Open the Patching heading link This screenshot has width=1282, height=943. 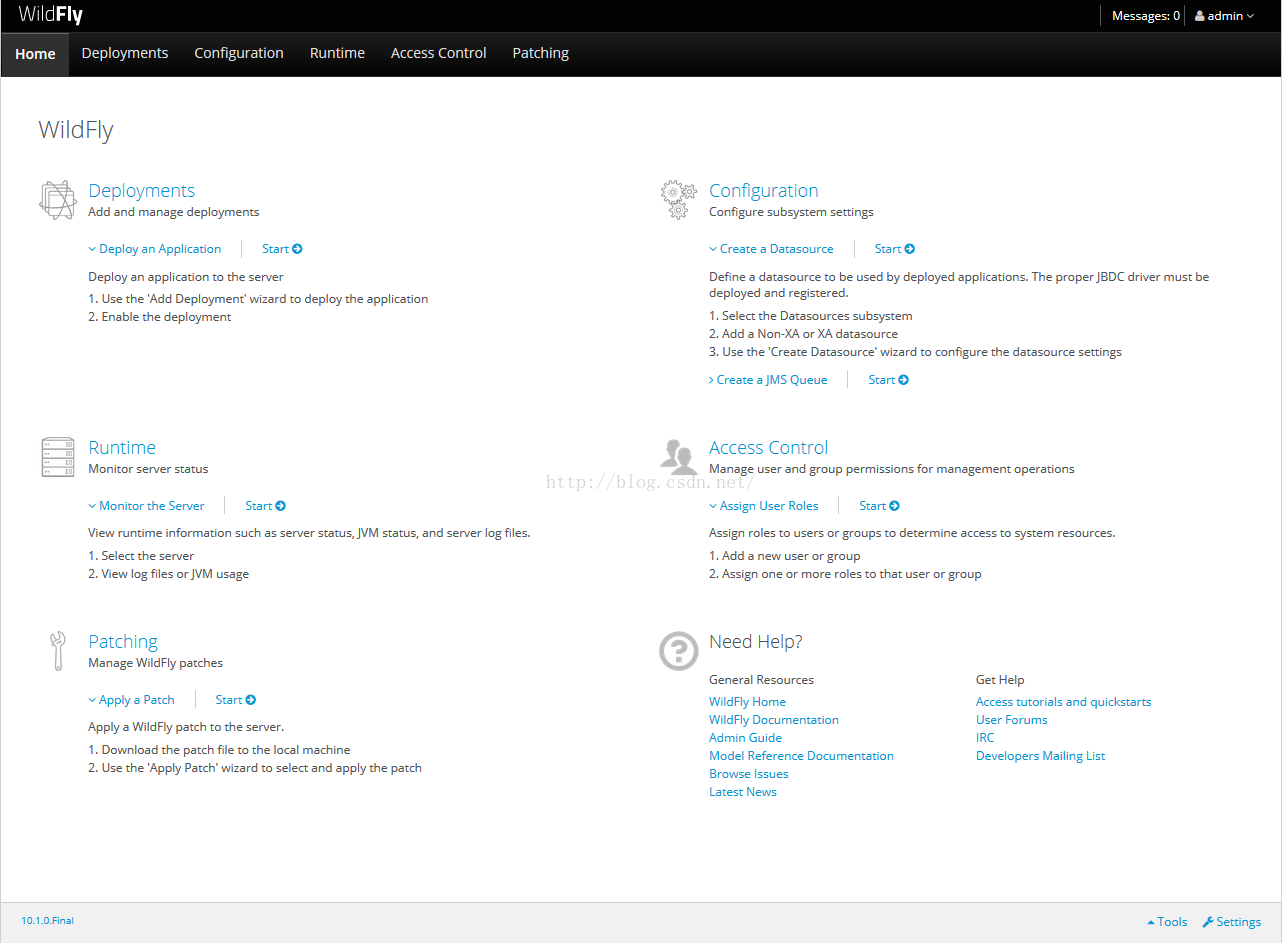coord(123,642)
